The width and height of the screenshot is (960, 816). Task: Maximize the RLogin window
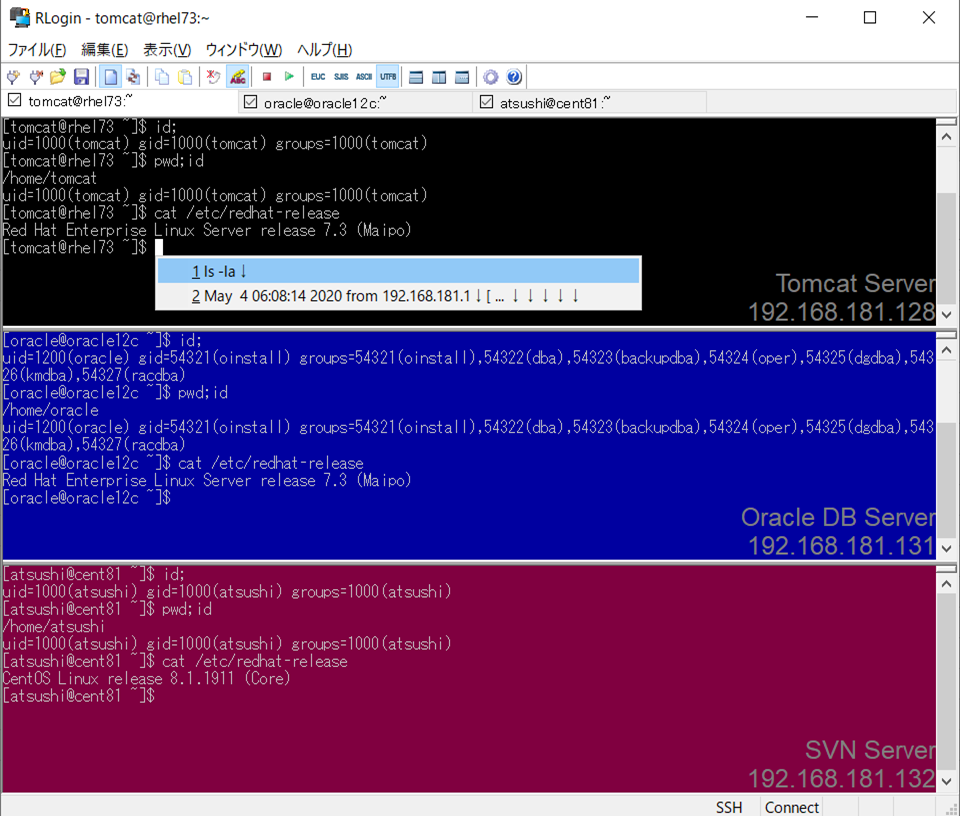pyautogui.click(x=870, y=17)
